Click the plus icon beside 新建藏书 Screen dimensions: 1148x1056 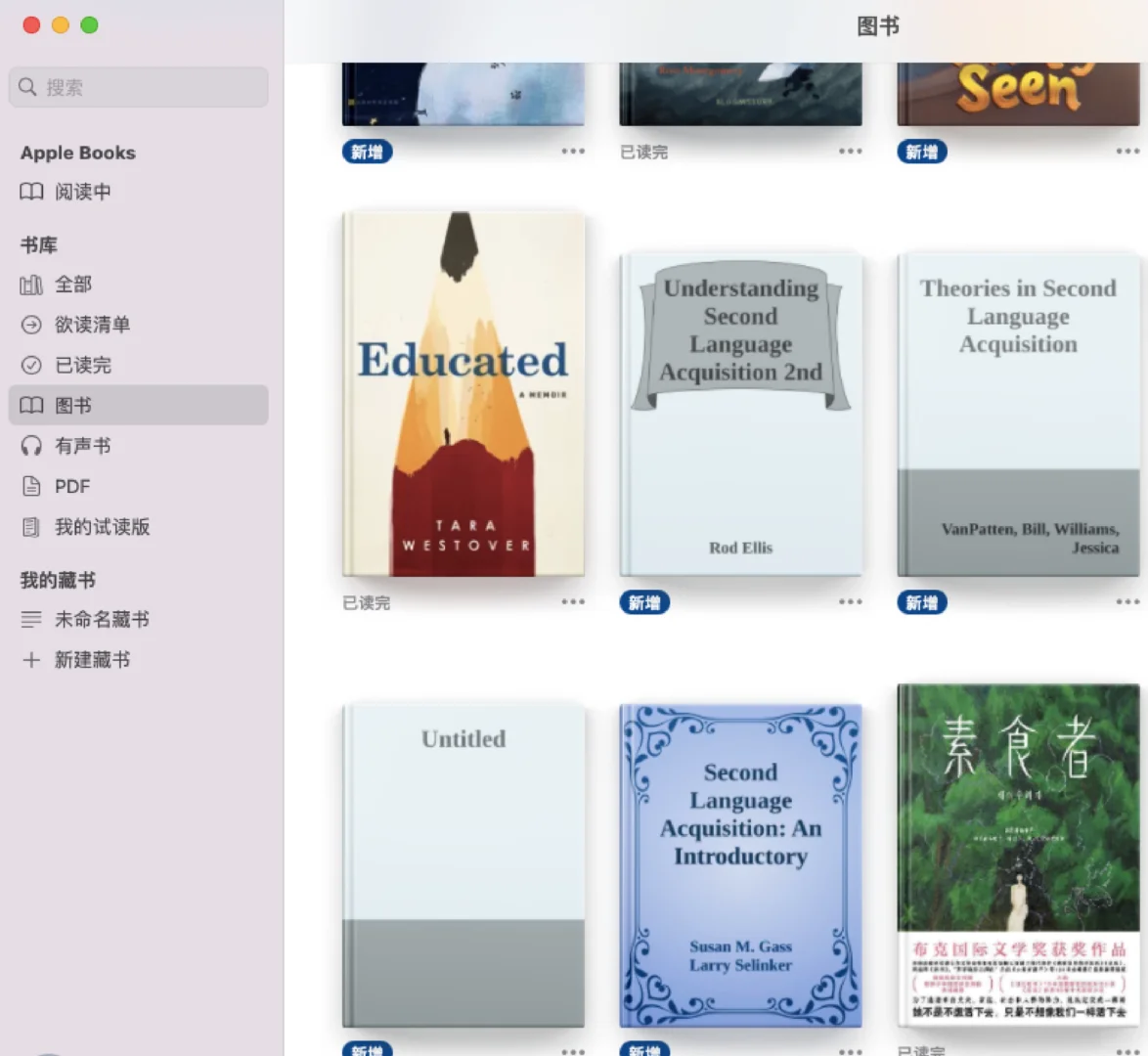click(x=30, y=660)
